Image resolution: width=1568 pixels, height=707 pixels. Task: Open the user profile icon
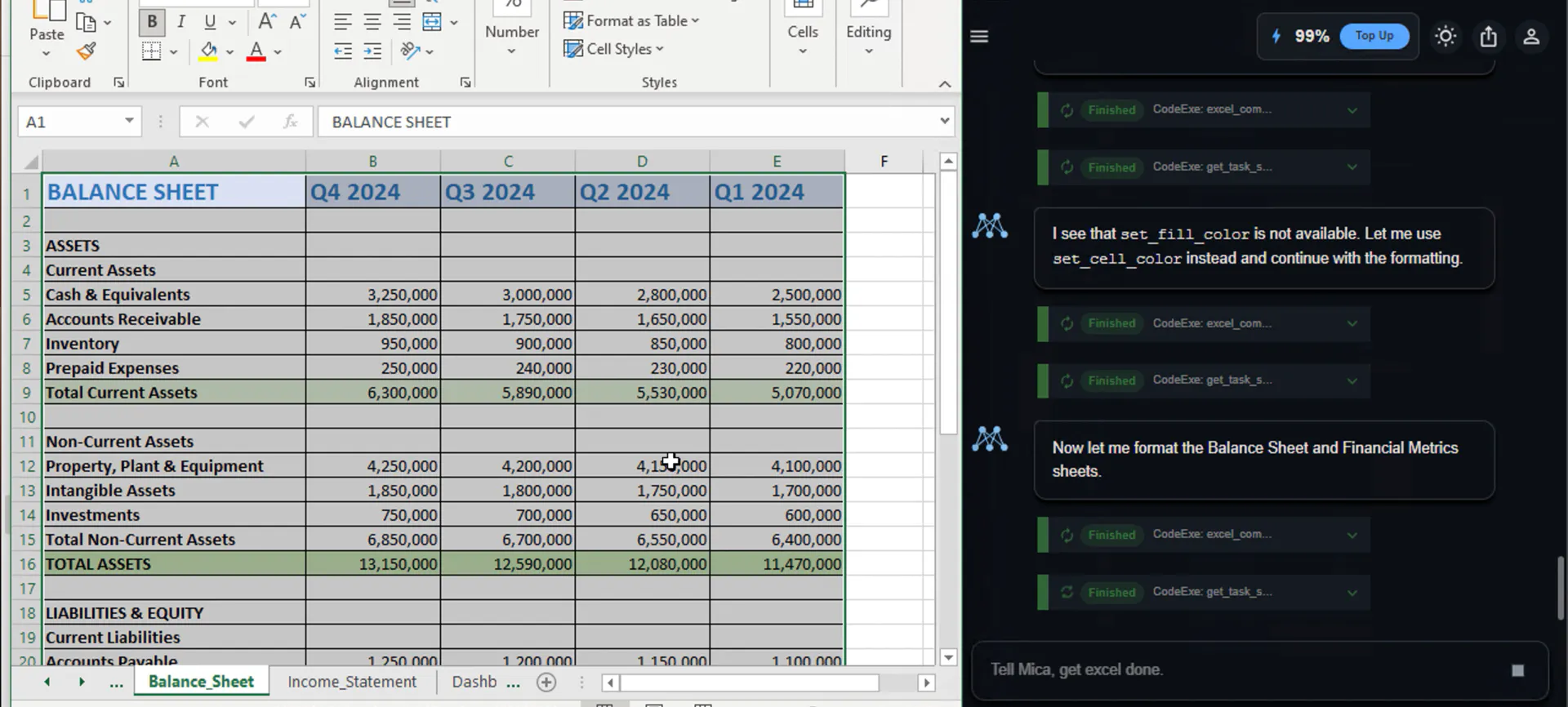pyautogui.click(x=1531, y=36)
